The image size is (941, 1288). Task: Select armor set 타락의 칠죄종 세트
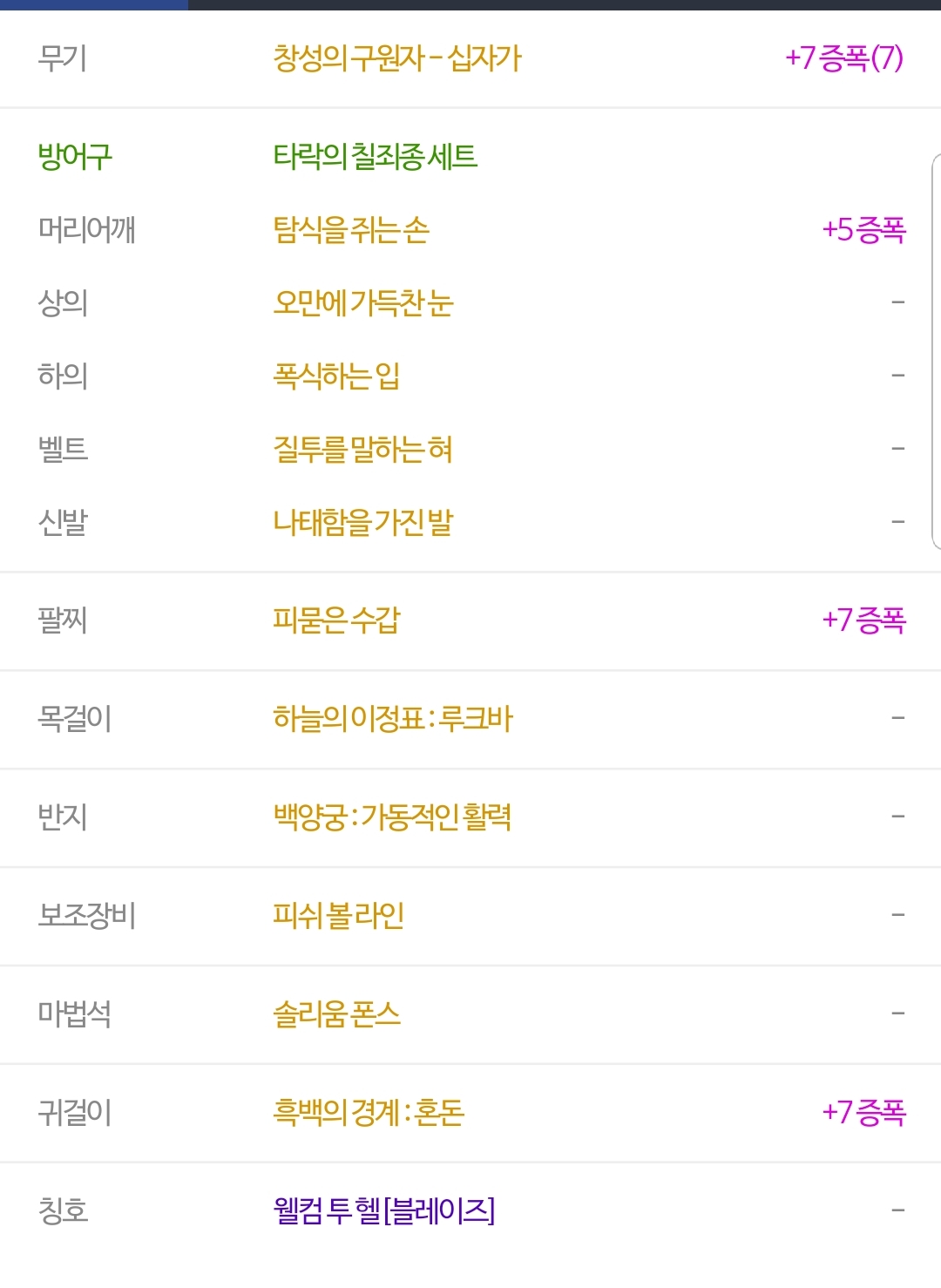tap(375, 157)
